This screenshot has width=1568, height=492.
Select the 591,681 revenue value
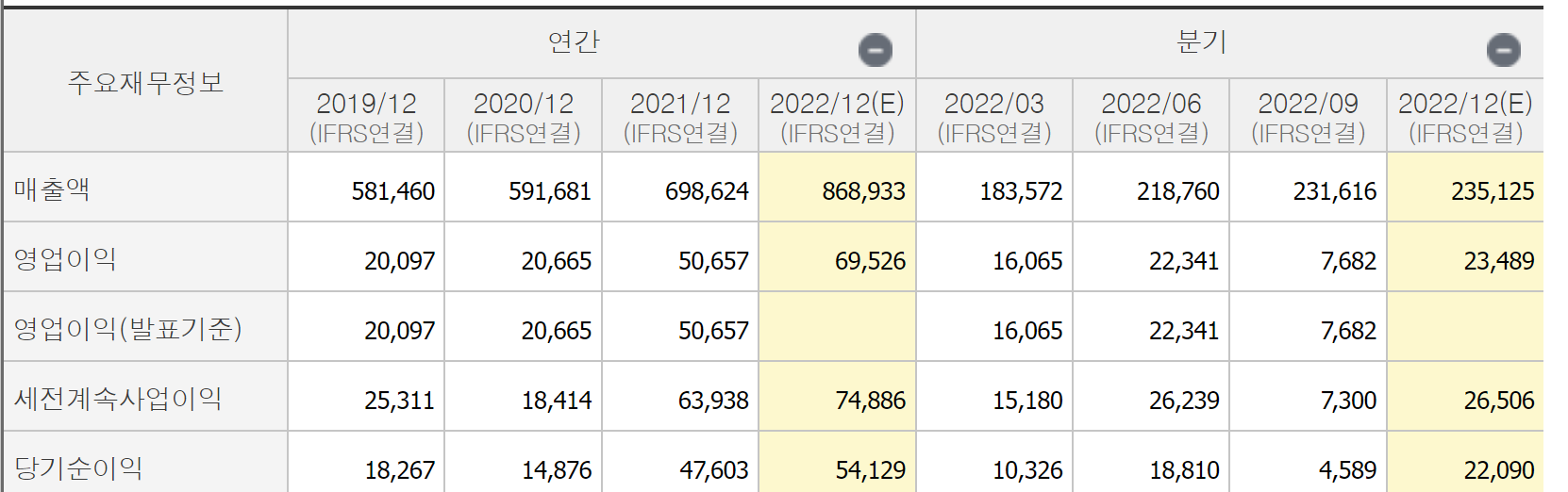[550, 191]
